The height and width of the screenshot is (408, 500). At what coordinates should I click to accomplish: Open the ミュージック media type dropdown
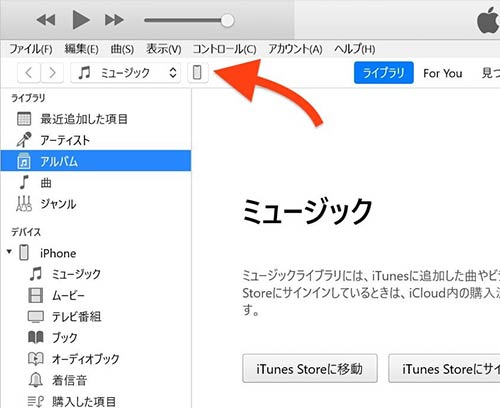coord(126,72)
